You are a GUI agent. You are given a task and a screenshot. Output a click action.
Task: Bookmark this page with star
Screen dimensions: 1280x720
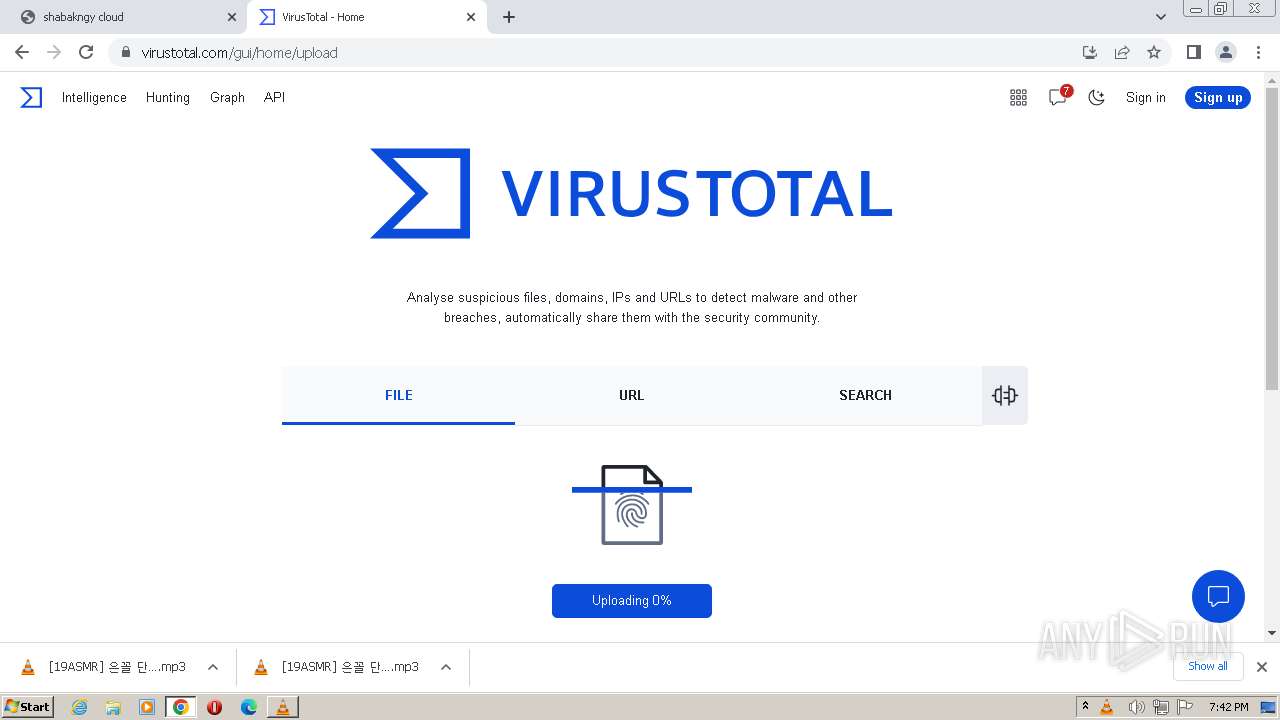tap(1154, 52)
